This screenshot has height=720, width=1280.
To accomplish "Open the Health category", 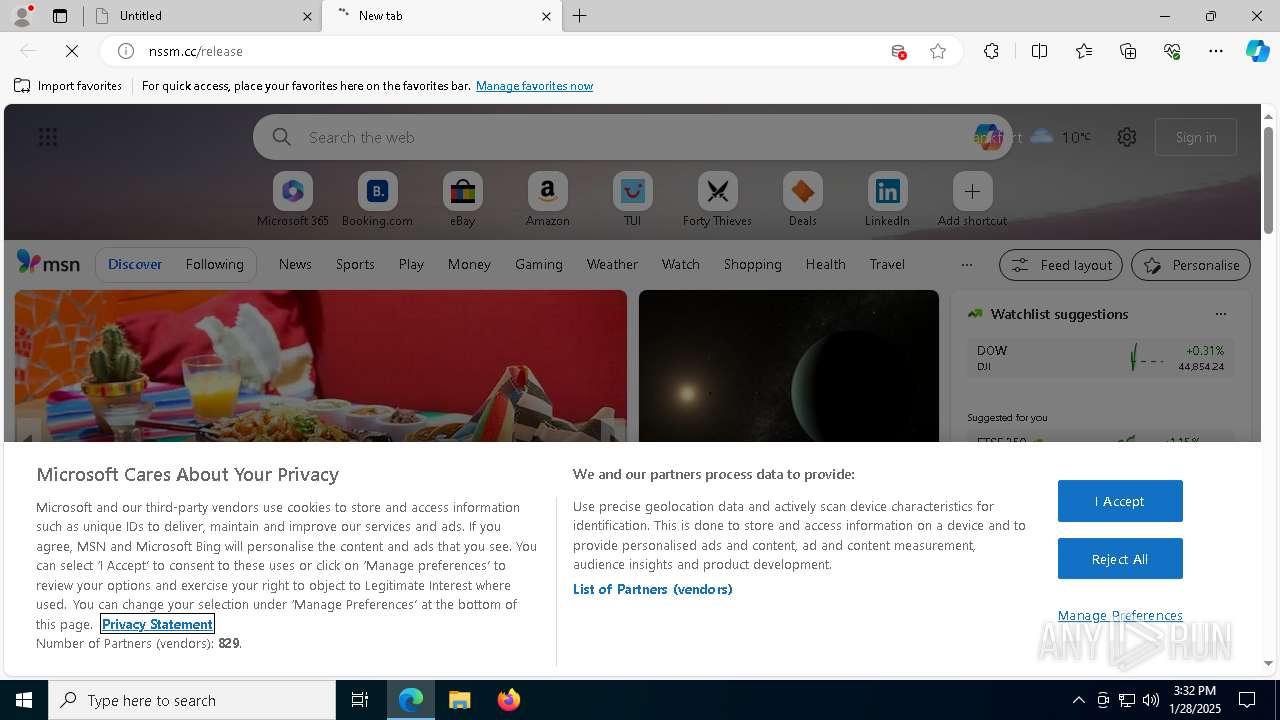I will (825, 264).
